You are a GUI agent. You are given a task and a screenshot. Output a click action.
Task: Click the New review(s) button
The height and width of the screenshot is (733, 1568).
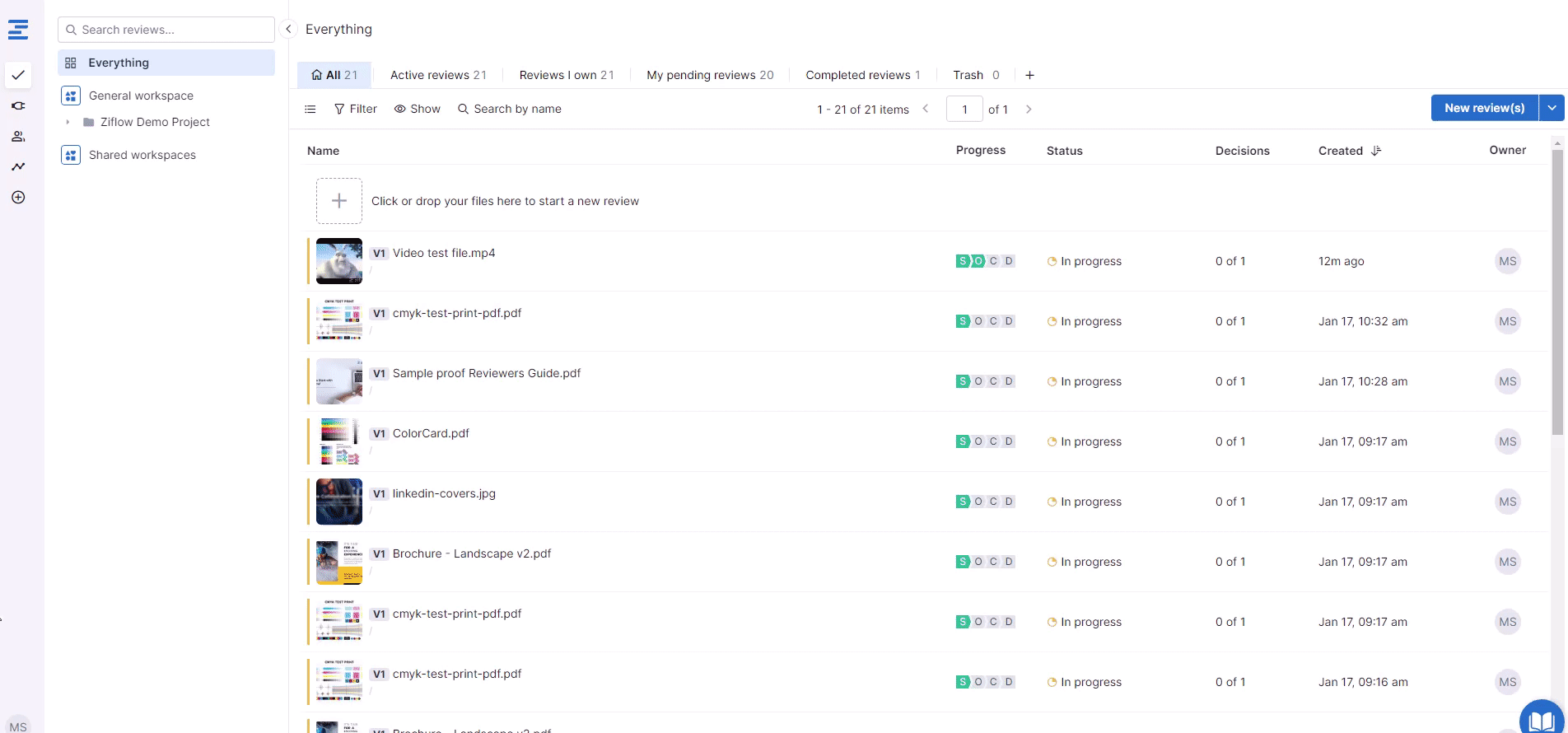[x=1484, y=108]
